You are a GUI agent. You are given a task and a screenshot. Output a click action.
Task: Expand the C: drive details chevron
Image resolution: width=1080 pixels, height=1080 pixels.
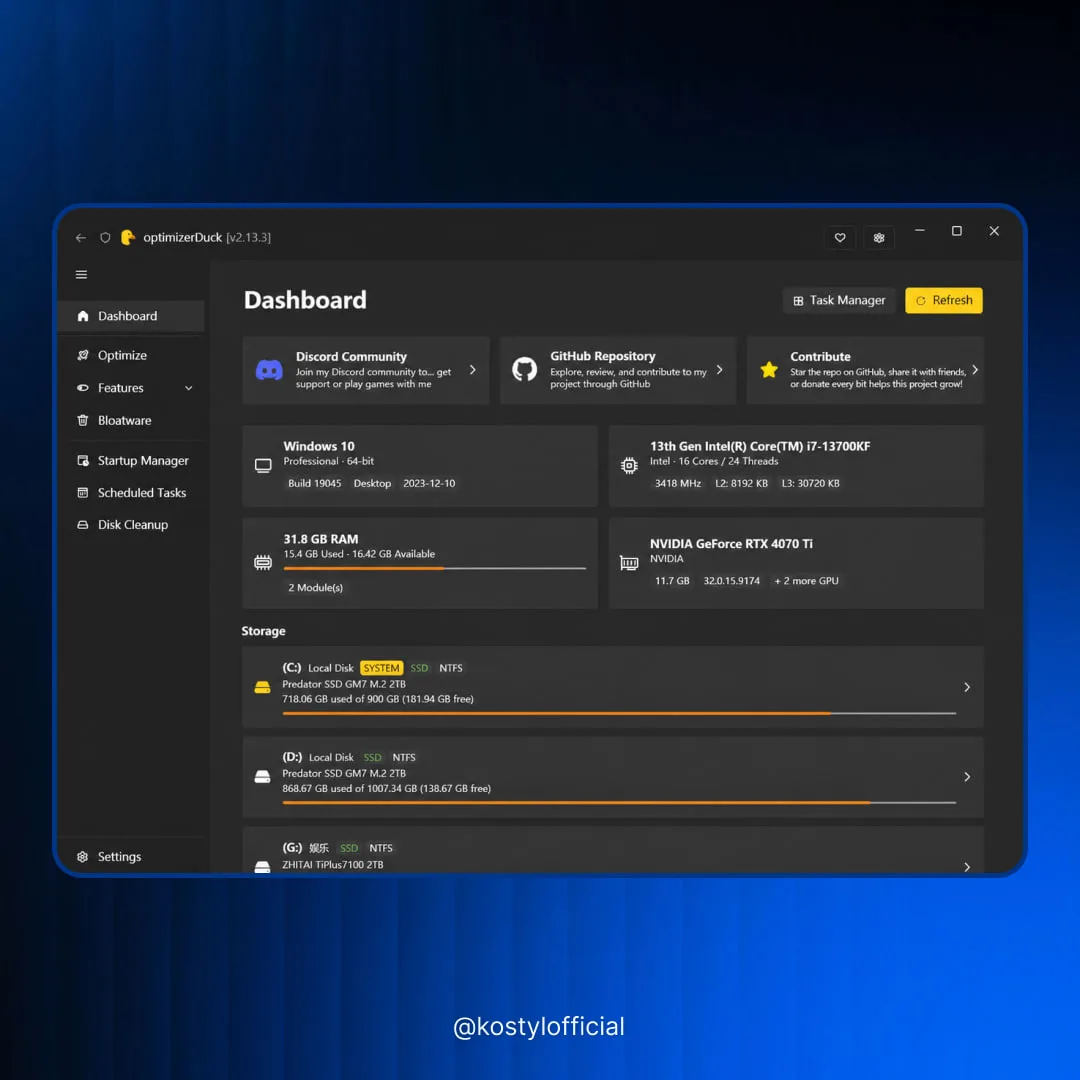point(967,687)
